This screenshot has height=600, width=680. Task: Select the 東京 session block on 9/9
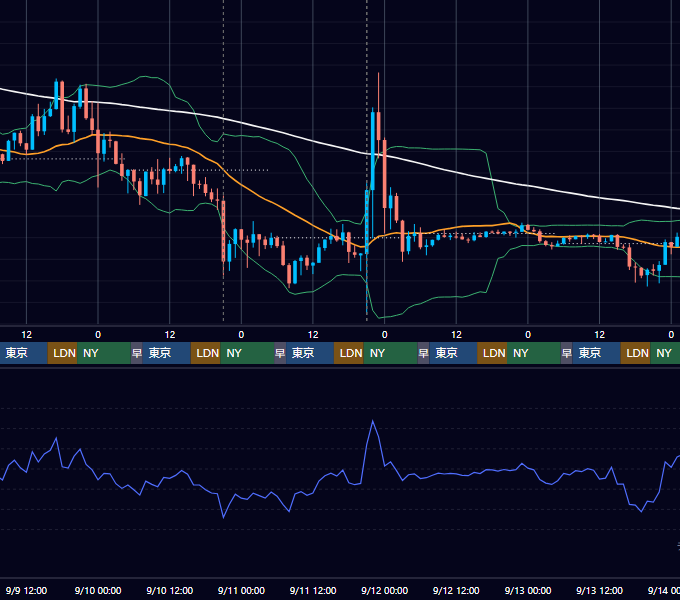[x=23, y=353]
